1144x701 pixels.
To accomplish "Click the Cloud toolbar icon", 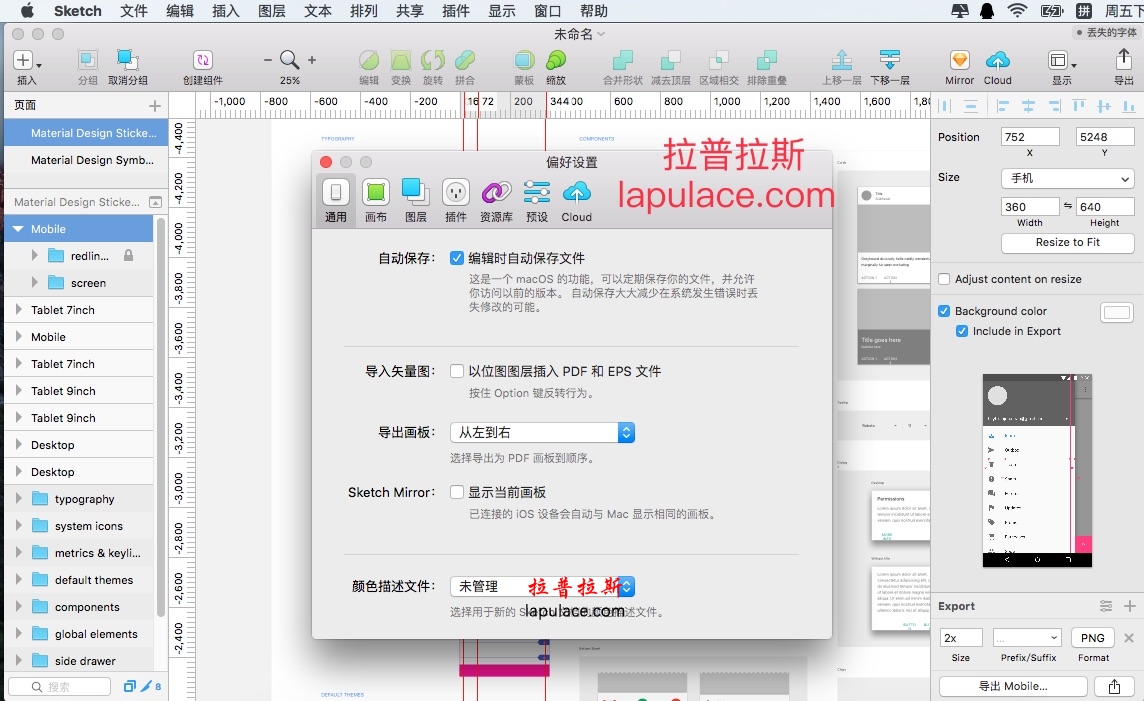I will (997, 60).
